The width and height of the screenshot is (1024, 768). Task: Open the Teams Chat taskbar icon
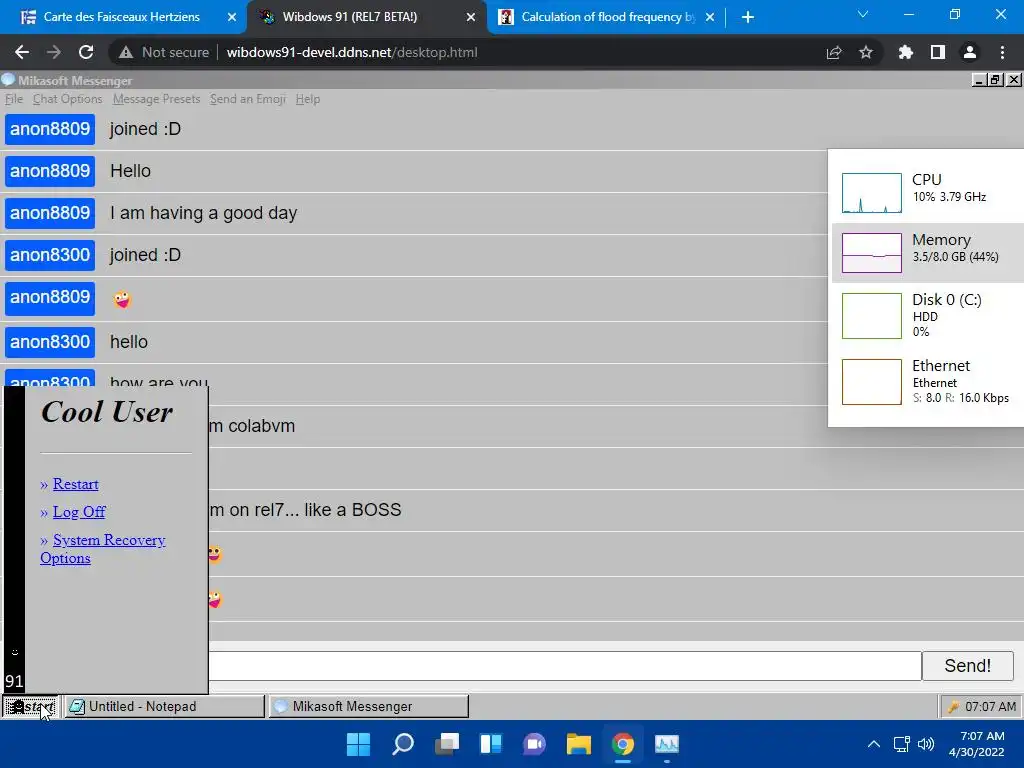pyautogui.click(x=534, y=744)
